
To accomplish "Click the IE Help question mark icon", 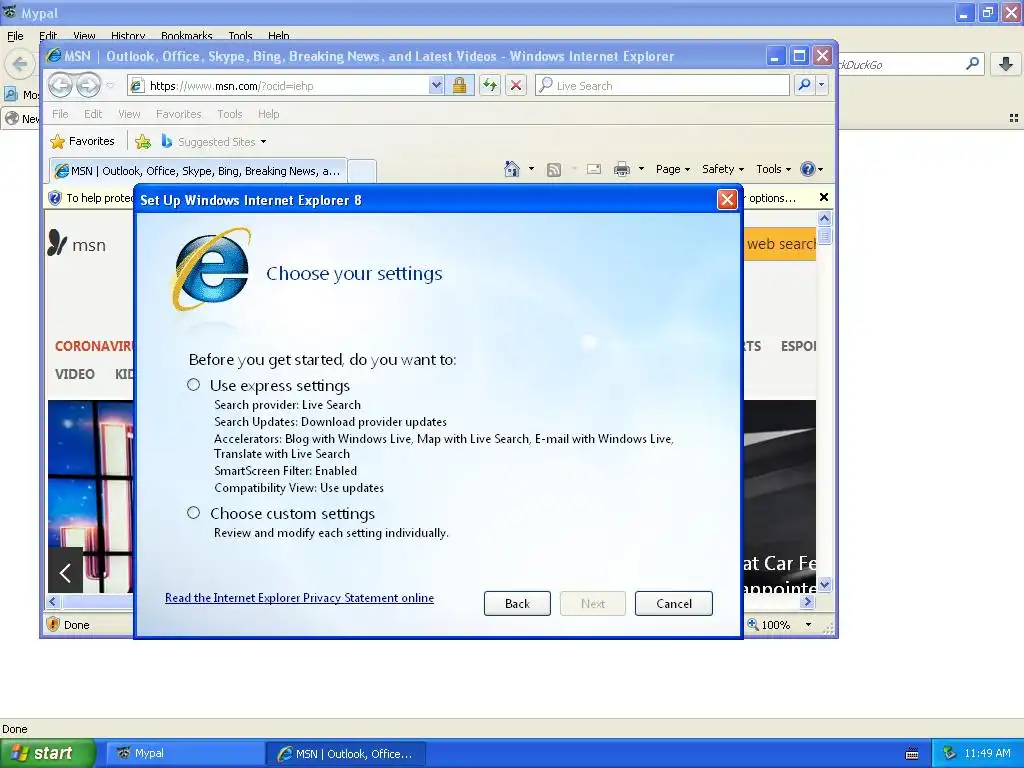I will tap(808, 169).
